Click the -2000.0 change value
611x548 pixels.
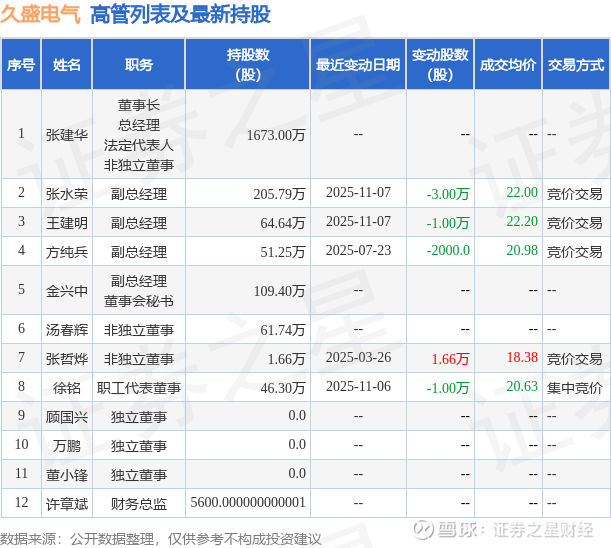coord(448,250)
